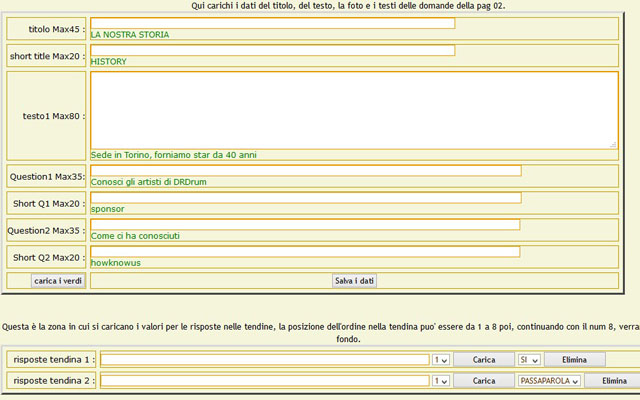640x400 pixels.
Task: Open position dropdown for risposte tendina 1
Action: tap(441, 359)
